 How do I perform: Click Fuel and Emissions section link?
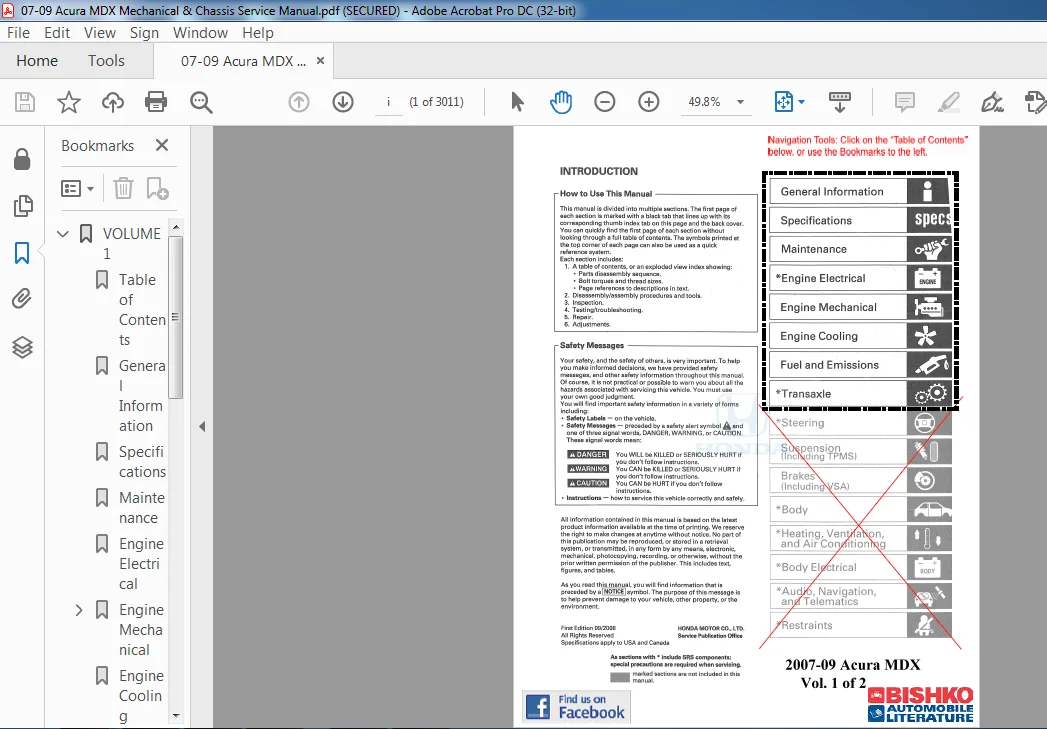tap(861, 364)
